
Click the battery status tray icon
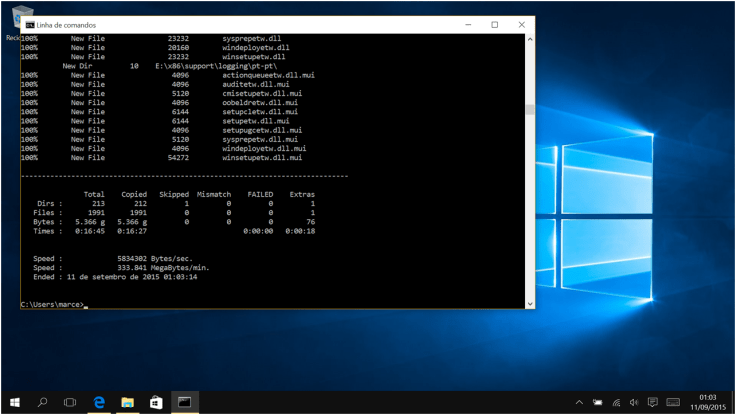point(598,402)
